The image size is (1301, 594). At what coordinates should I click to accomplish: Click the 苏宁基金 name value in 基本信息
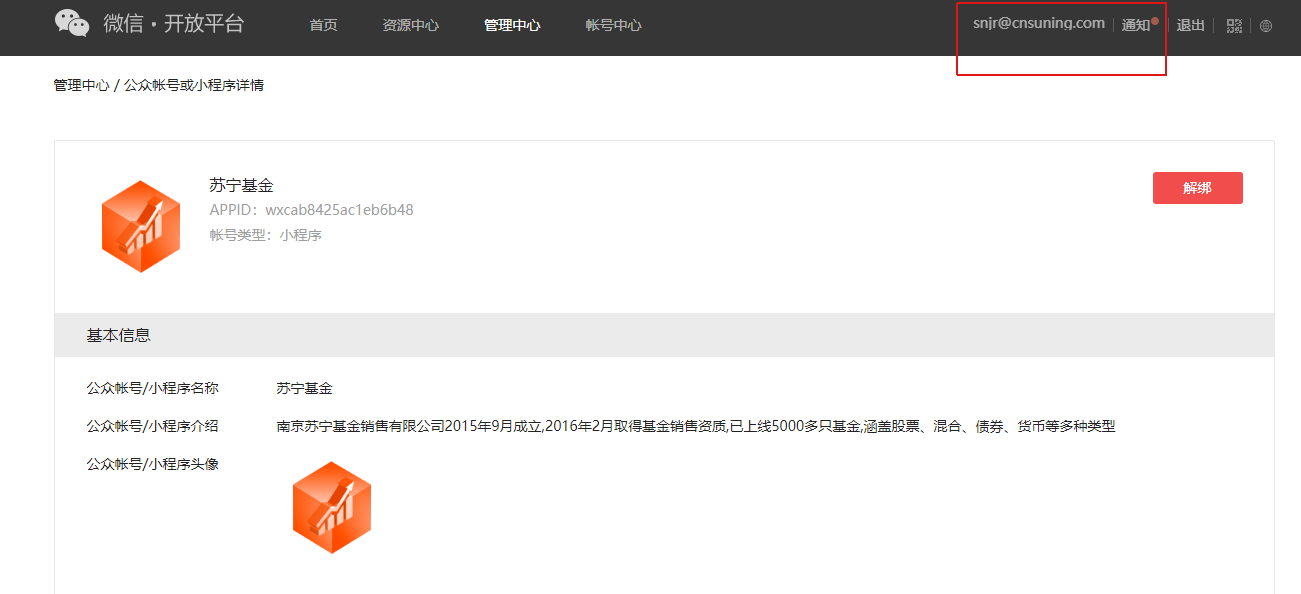coord(305,388)
